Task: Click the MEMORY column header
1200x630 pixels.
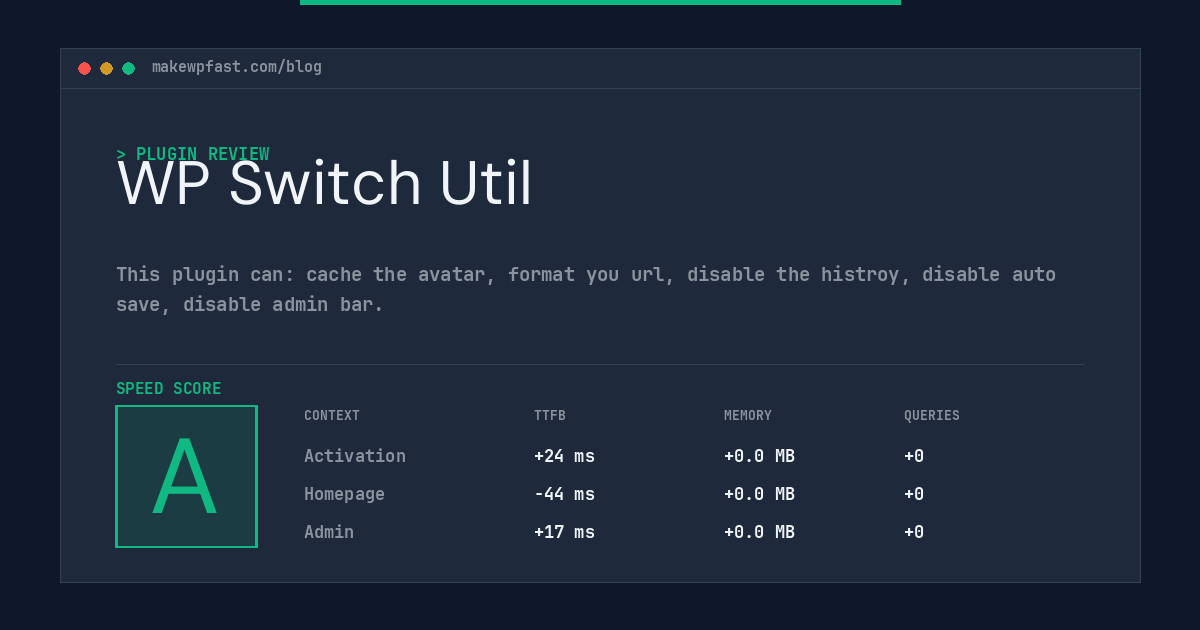Action: 748,416
